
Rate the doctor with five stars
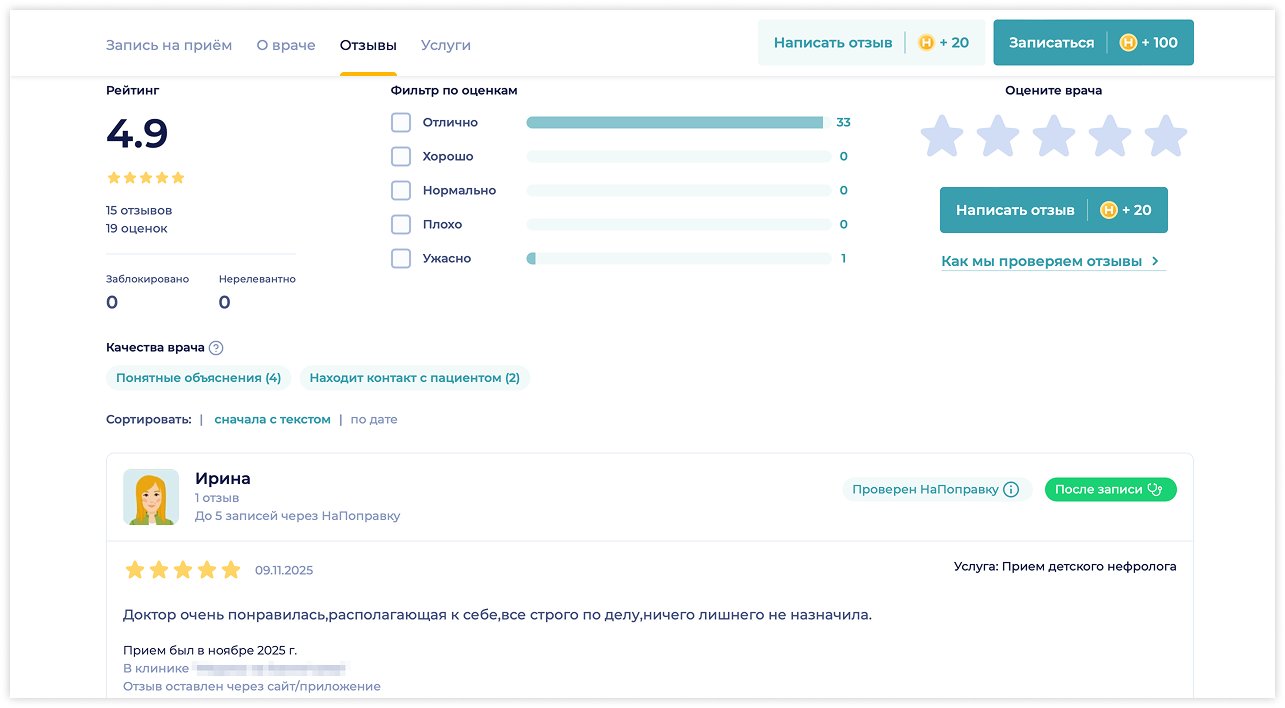coord(1165,136)
